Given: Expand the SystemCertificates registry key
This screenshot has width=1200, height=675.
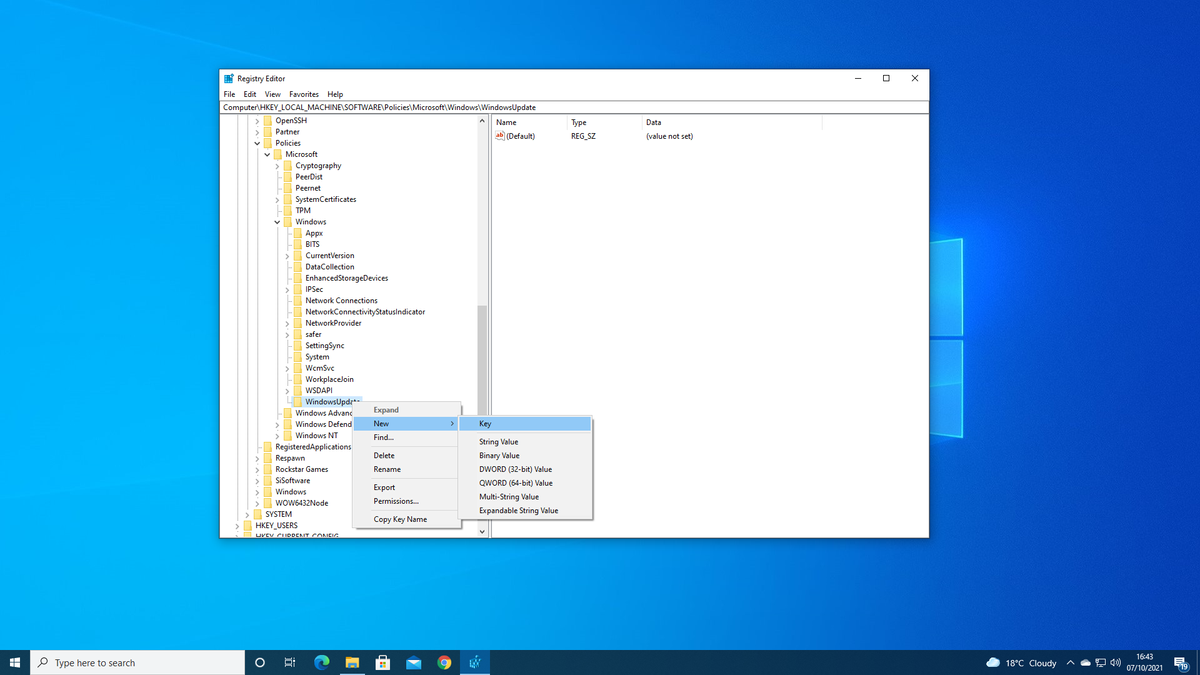Looking at the screenshot, I should (276, 199).
